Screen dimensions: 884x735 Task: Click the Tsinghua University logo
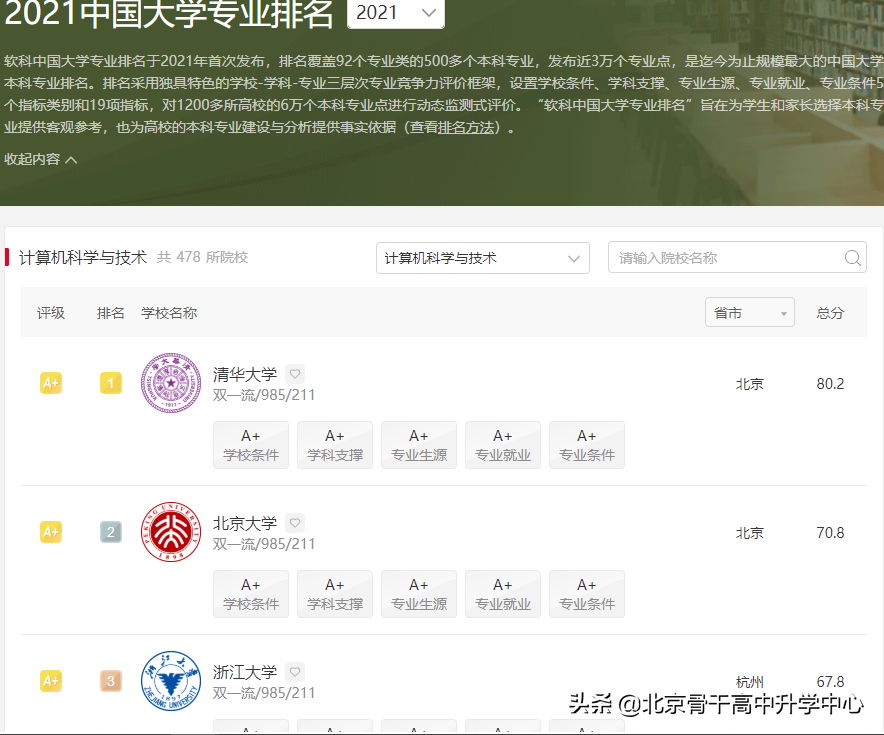coord(171,383)
